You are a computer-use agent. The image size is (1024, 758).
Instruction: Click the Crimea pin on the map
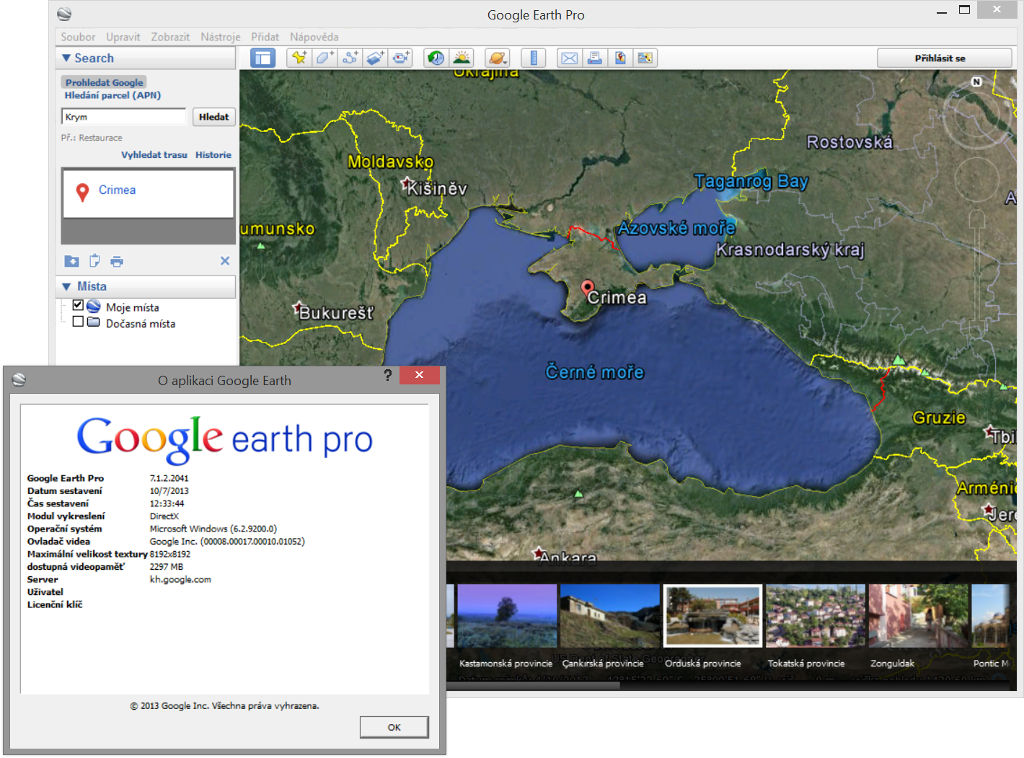[587, 288]
